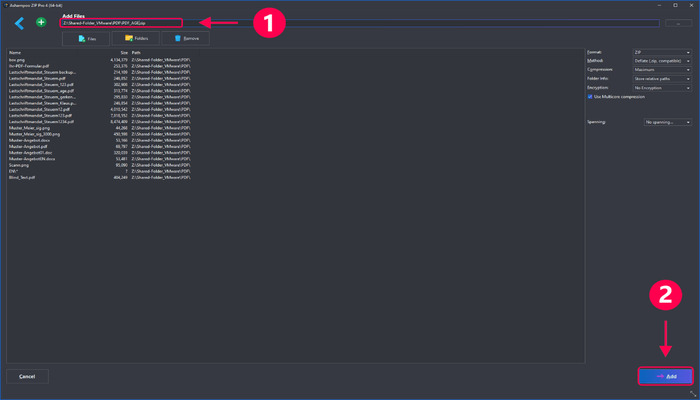Image resolution: width=700 pixels, height=400 pixels.
Task: Toggle Use Multicore compression checkbox
Action: pos(590,97)
